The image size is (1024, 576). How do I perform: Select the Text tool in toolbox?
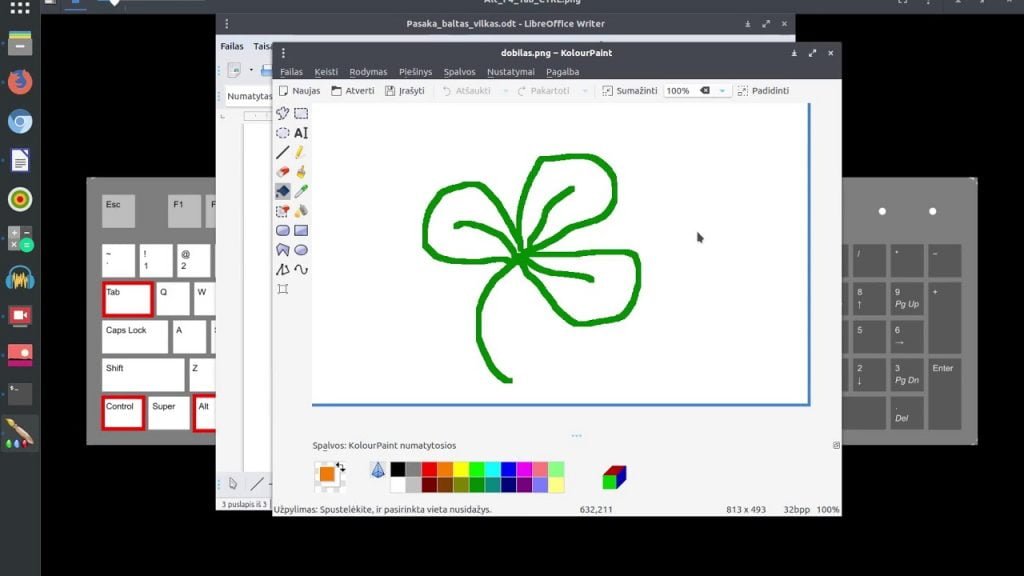(x=300, y=133)
